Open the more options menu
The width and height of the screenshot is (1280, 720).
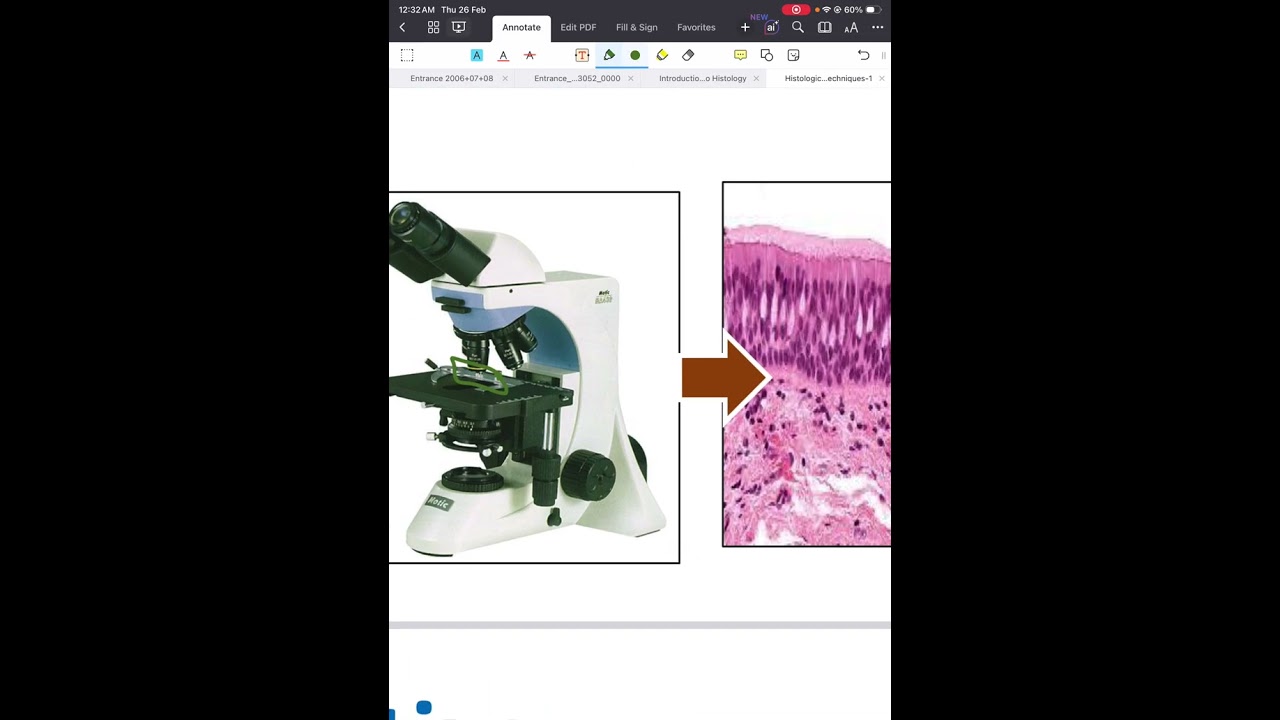[877, 28]
